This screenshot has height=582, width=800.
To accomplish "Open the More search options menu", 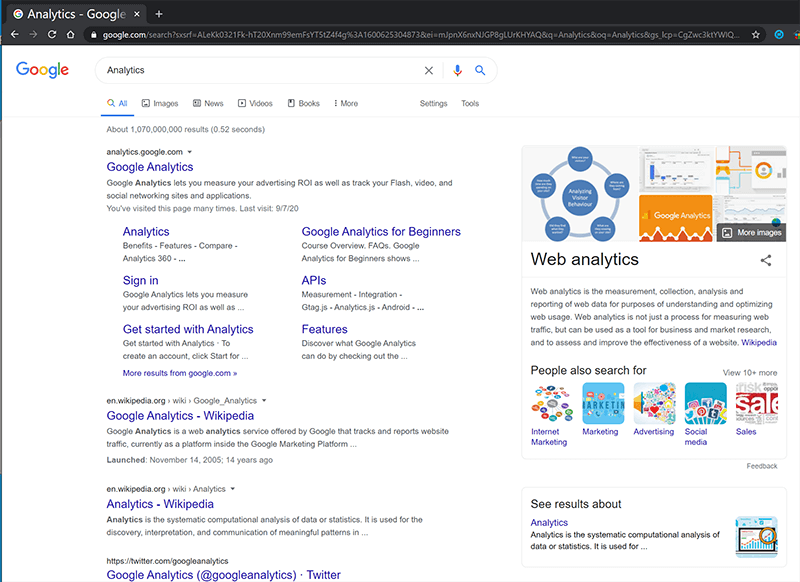I will pyautogui.click(x=345, y=104).
